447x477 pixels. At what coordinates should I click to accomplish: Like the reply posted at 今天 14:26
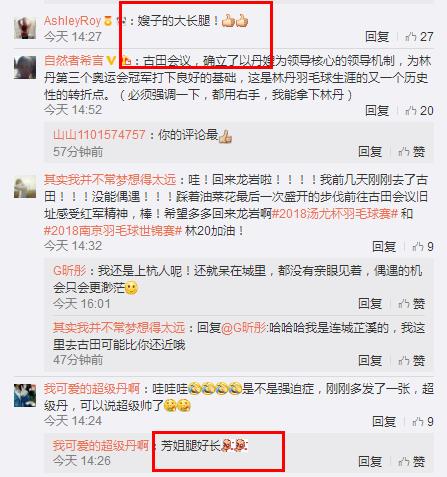pos(411,462)
